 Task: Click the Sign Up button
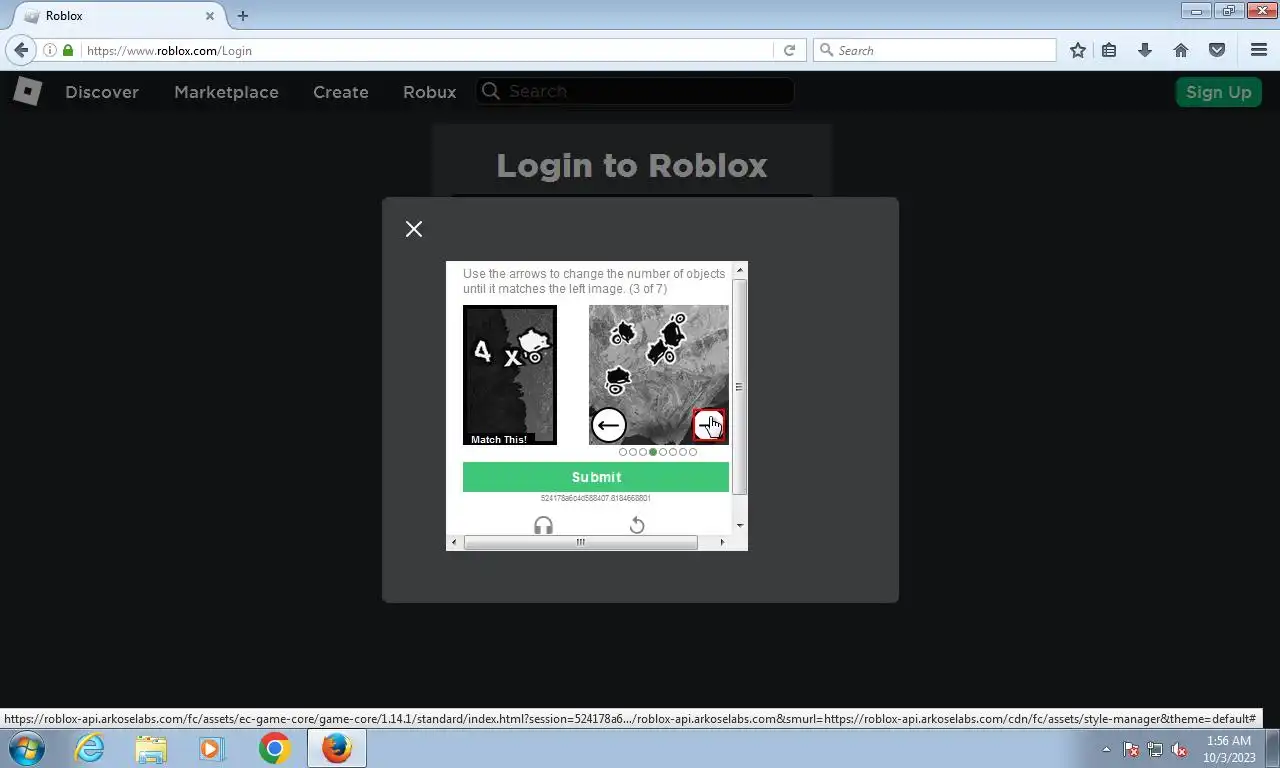tap(1218, 92)
